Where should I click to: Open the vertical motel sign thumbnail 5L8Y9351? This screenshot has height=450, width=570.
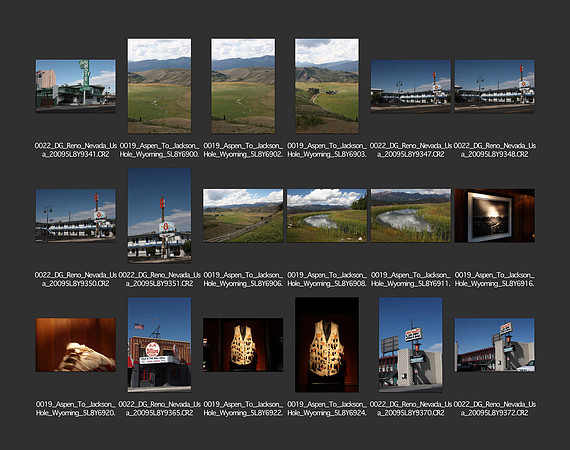159,215
